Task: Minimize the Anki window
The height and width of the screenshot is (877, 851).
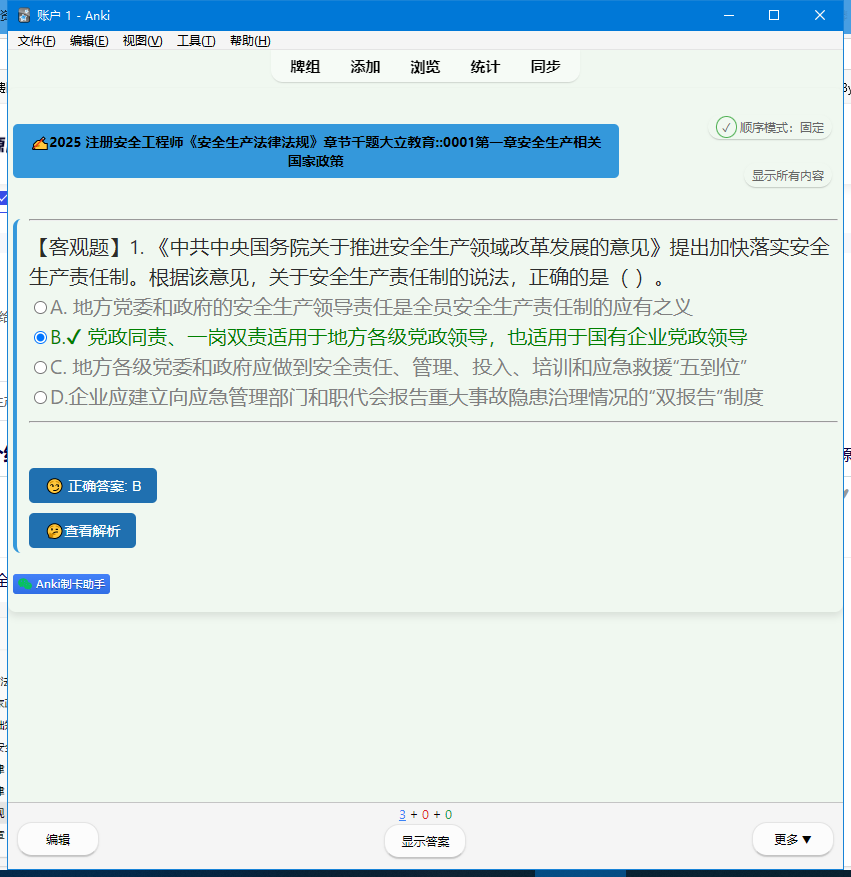Action: [x=729, y=15]
